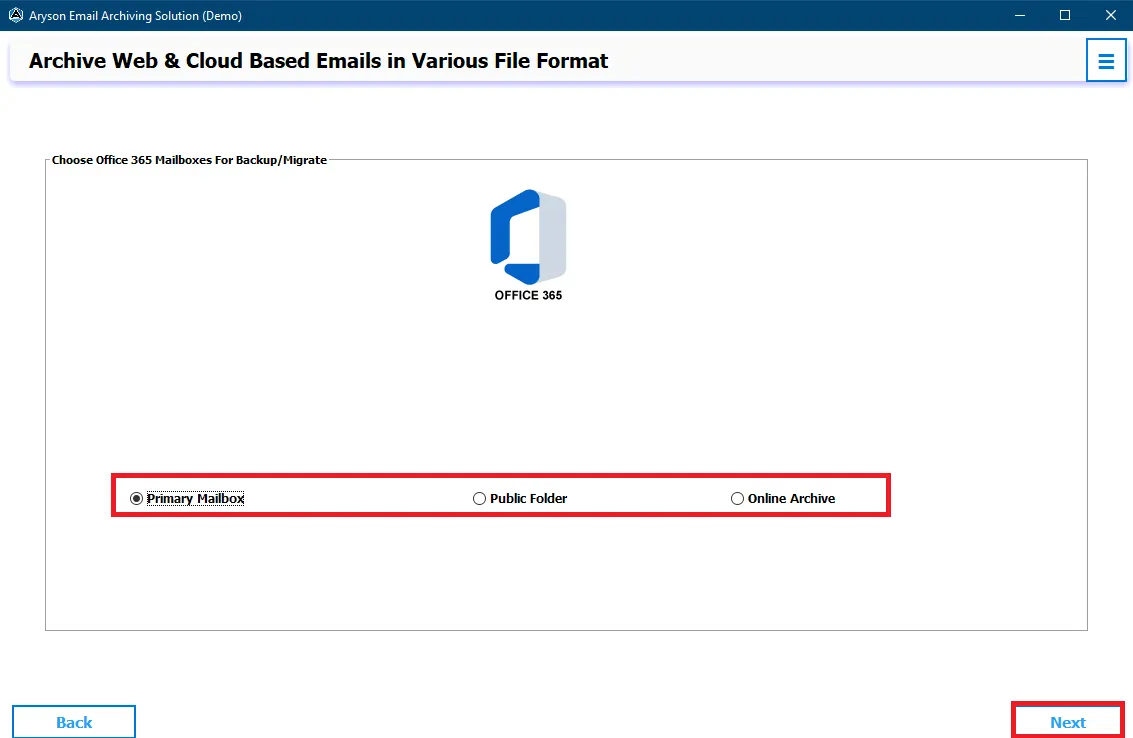
Task: Maximize the Aryson window
Action: point(1064,15)
